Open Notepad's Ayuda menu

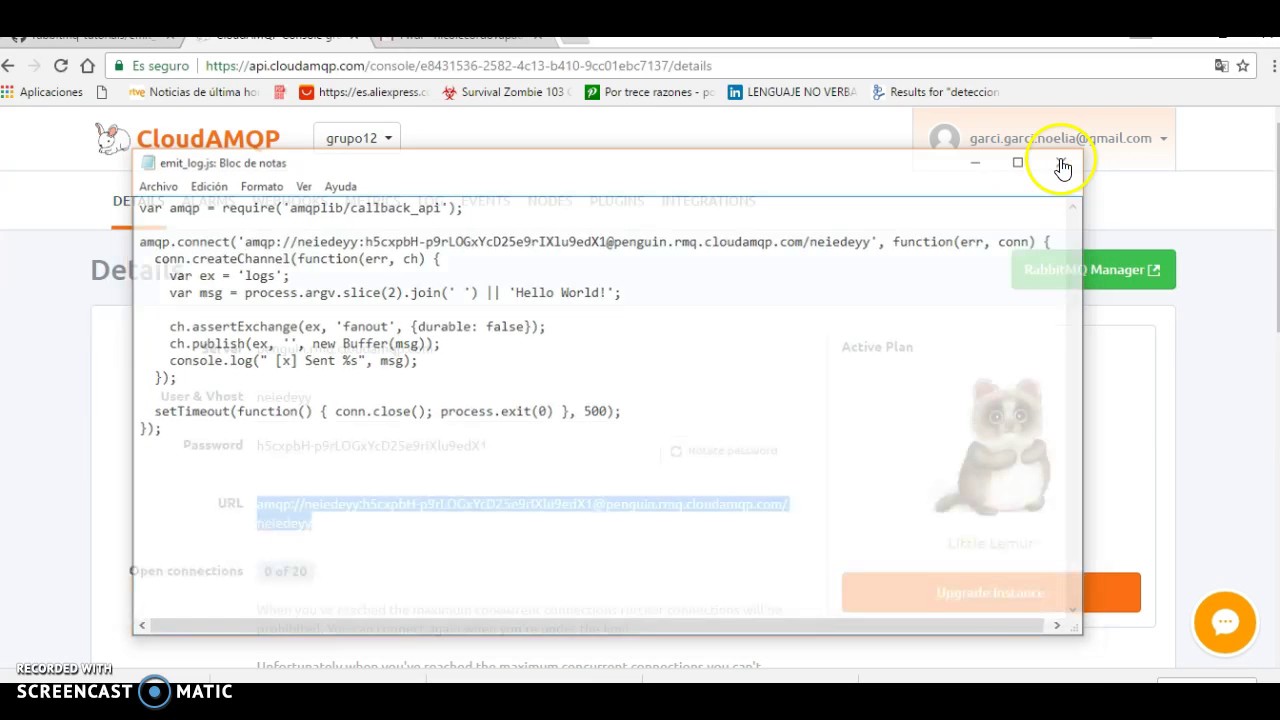(340, 187)
